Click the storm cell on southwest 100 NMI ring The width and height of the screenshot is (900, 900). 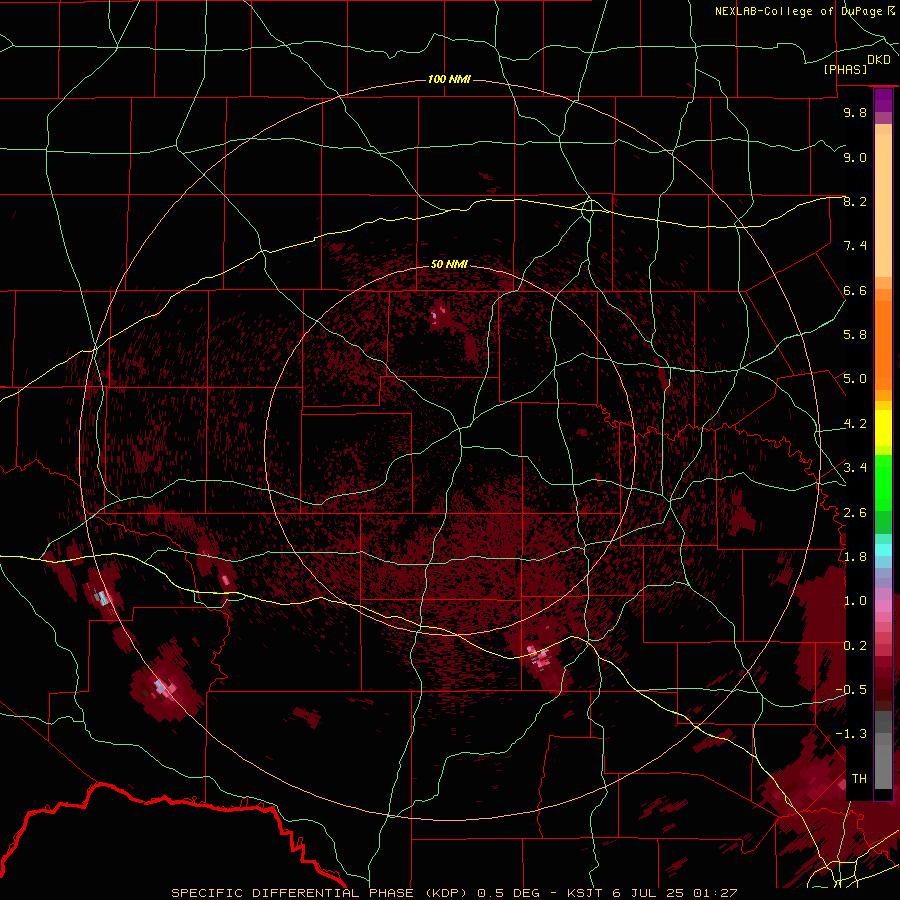point(166,684)
